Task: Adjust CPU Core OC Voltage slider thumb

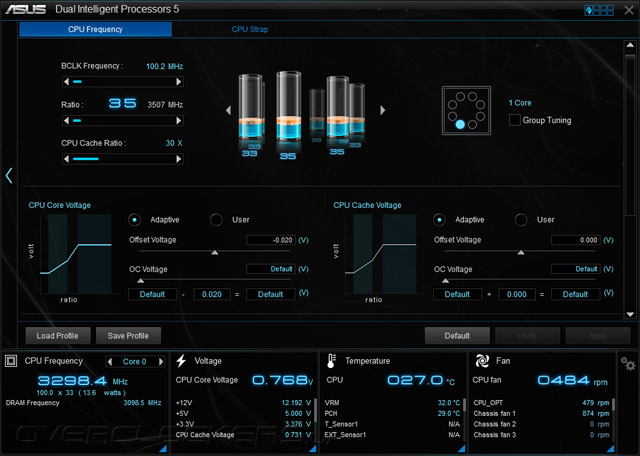Action: click(x=140, y=281)
